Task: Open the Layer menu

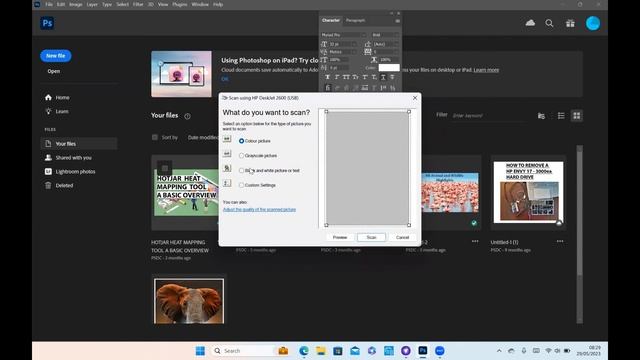Action: 92,4
